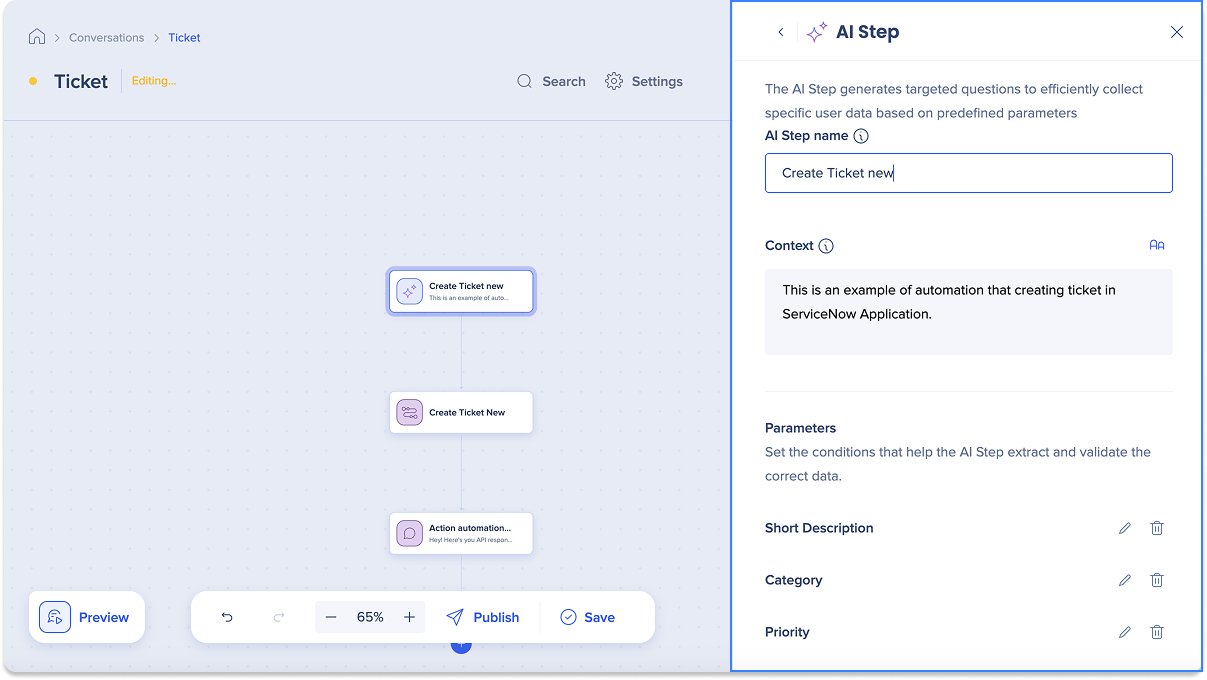Zoom out with the minus button
The image size is (1207, 680).
click(331, 617)
